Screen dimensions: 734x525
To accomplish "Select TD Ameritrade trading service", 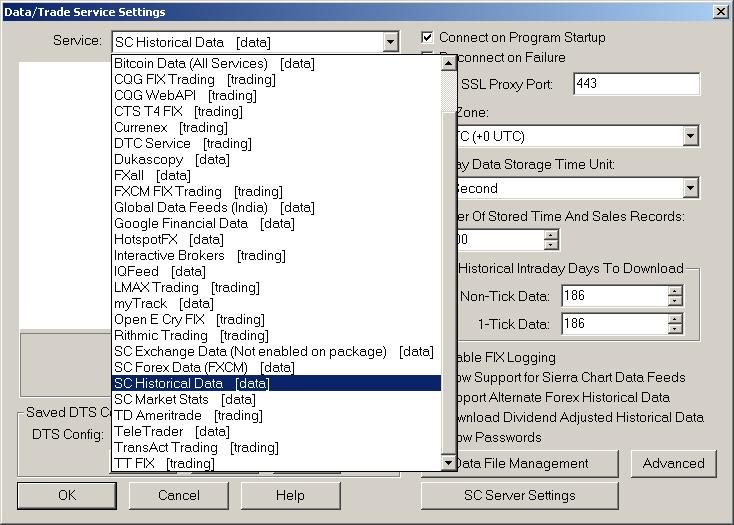I will coord(277,415).
